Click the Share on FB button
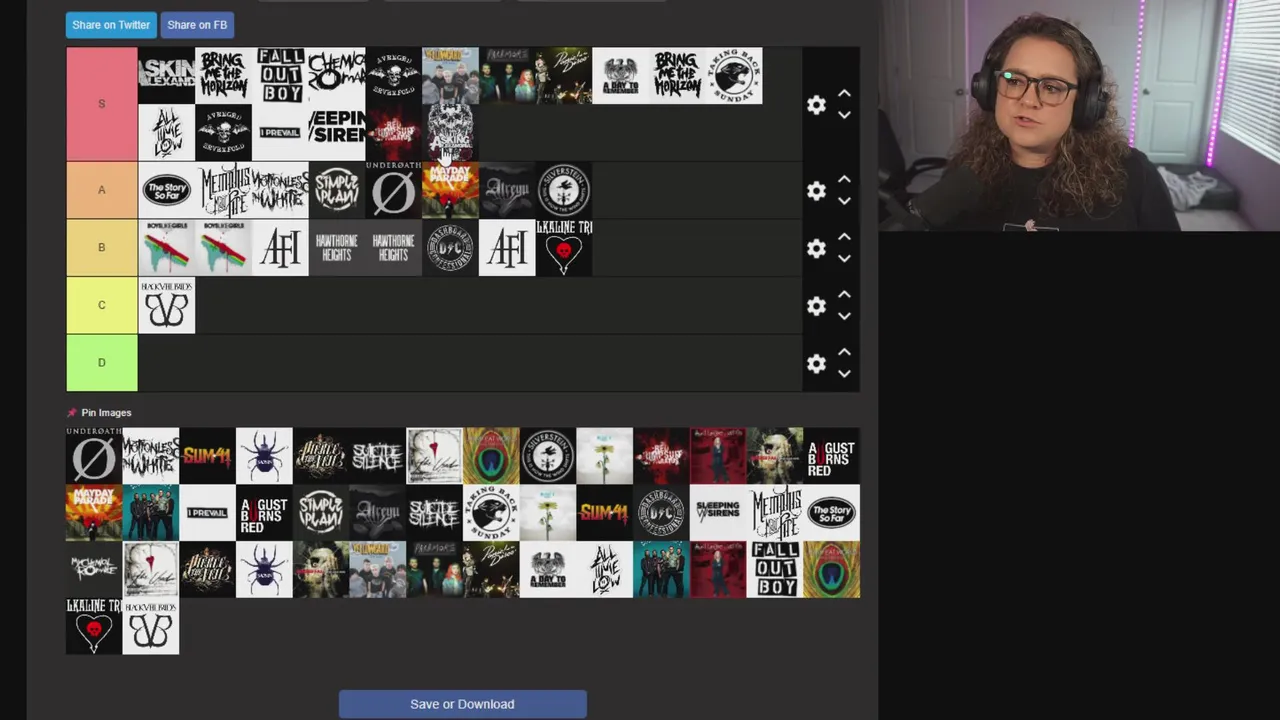1280x720 pixels. [x=197, y=24]
